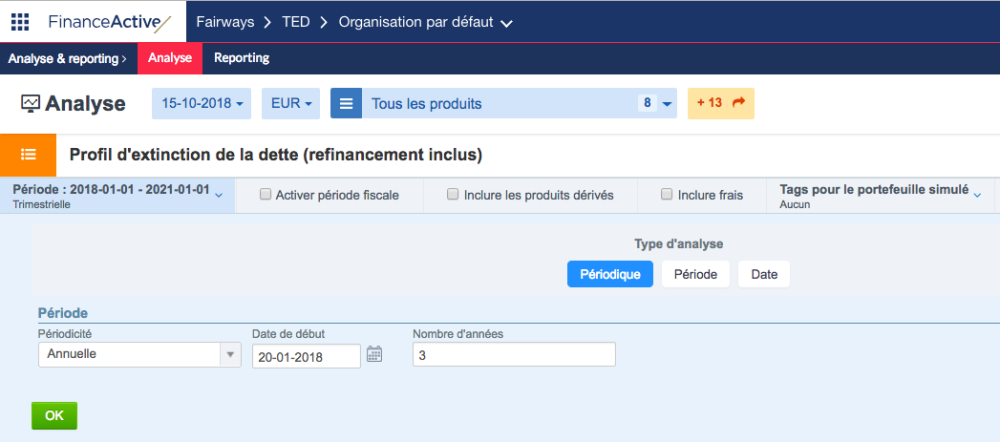The width and height of the screenshot is (1000, 442).
Task: Confirm with the green OK button
Action: [54, 415]
